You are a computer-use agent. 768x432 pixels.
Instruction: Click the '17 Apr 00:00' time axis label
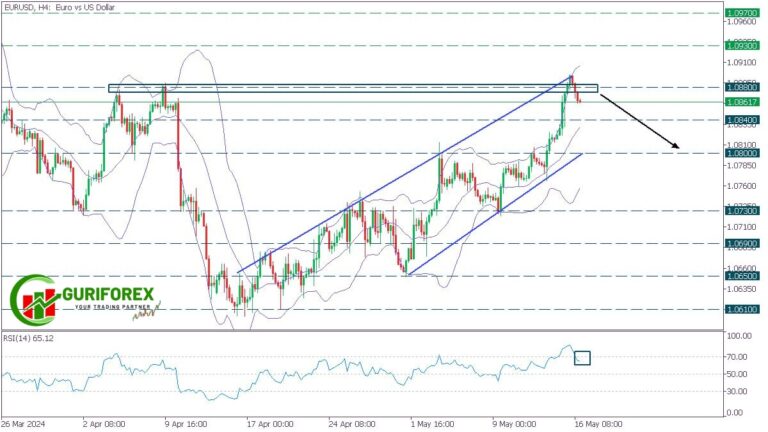pos(270,424)
